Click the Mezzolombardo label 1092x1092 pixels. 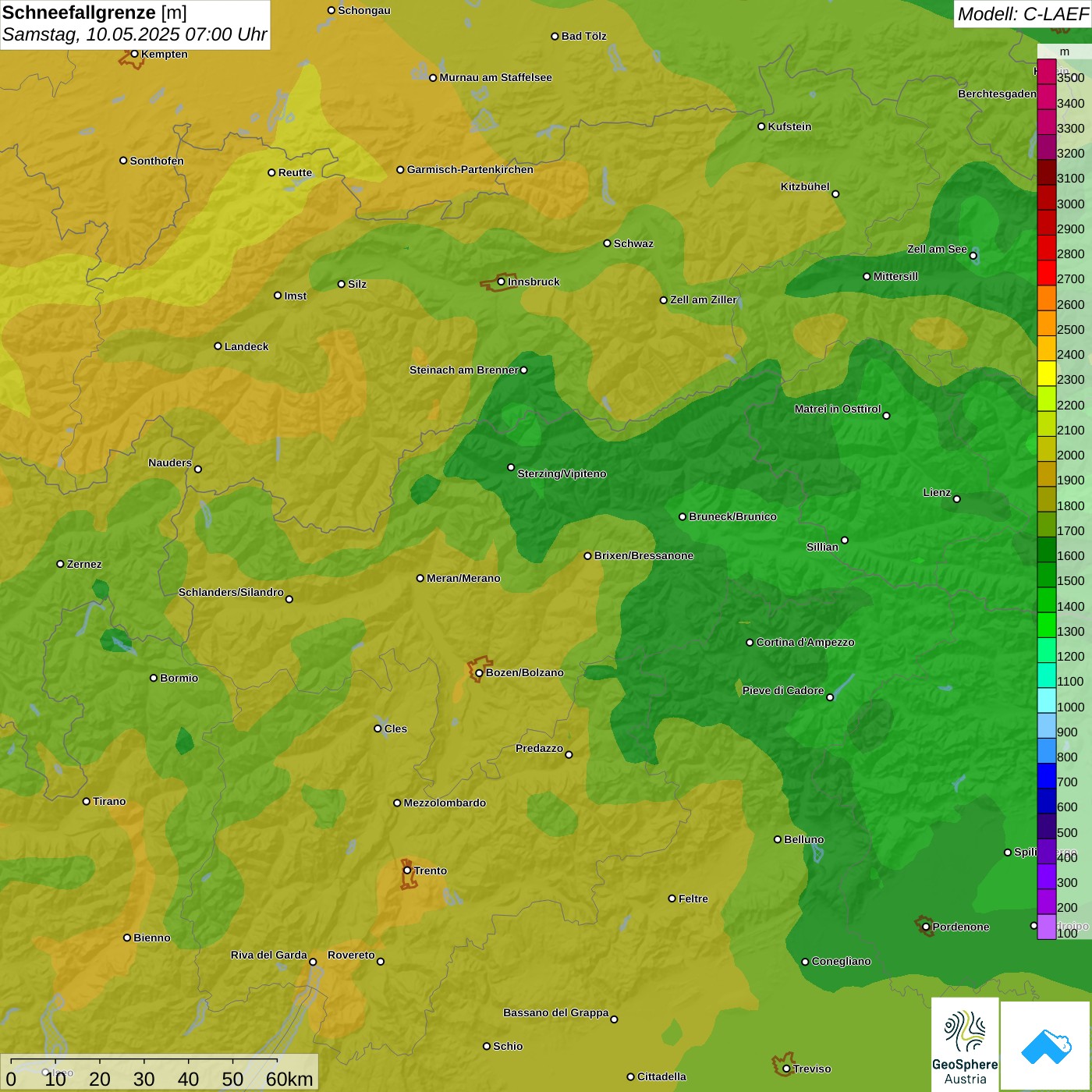click(445, 803)
